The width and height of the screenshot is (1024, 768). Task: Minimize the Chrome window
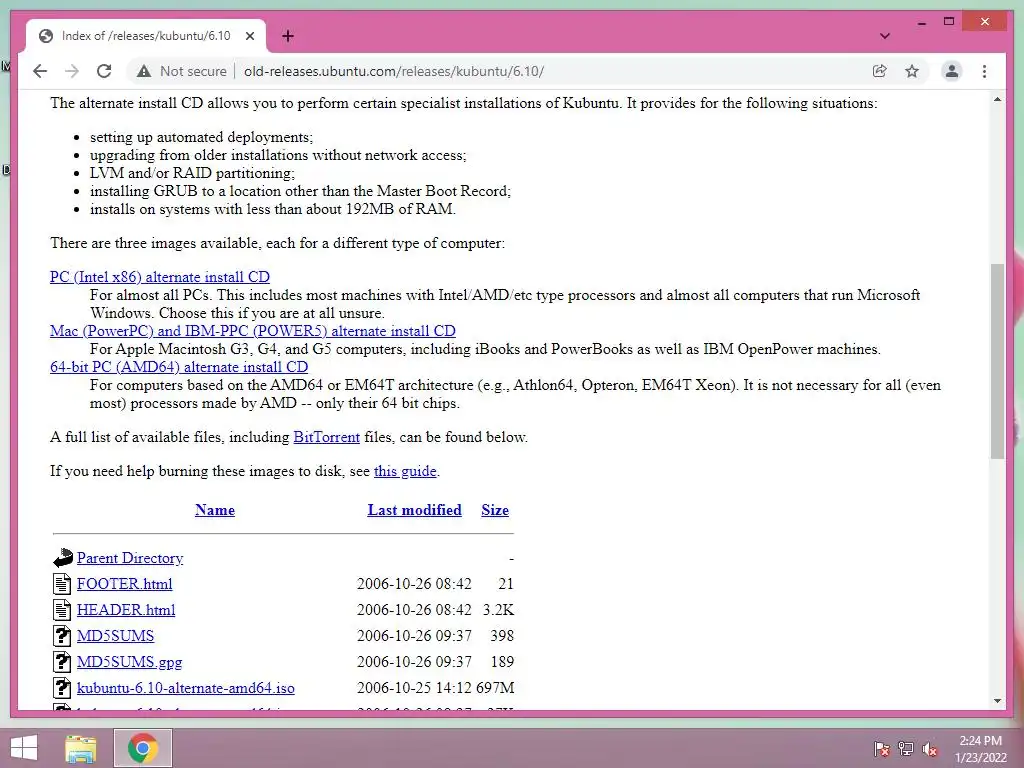click(921, 22)
